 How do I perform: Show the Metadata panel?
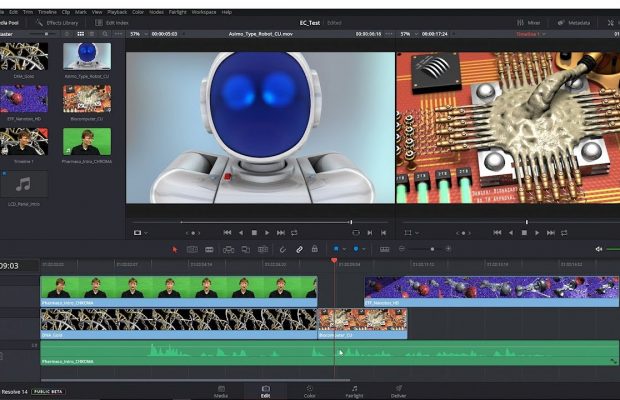click(x=574, y=21)
